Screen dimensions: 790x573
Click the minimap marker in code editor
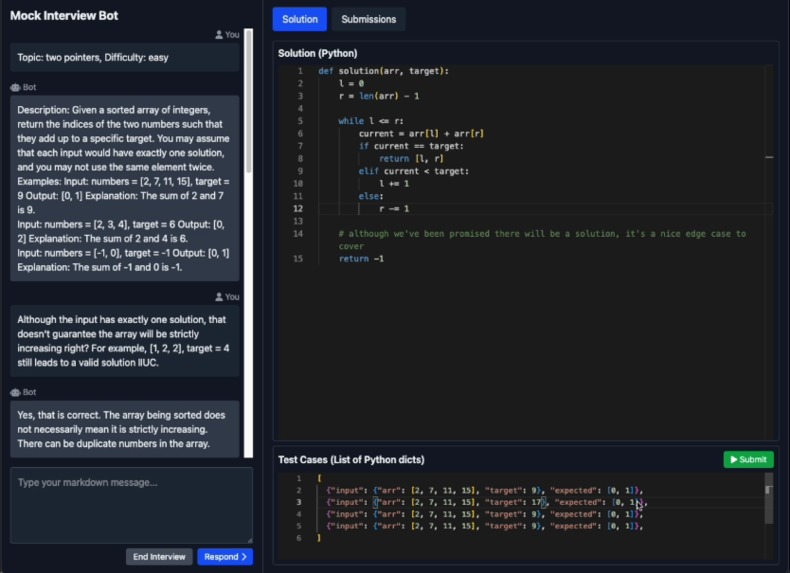769,157
